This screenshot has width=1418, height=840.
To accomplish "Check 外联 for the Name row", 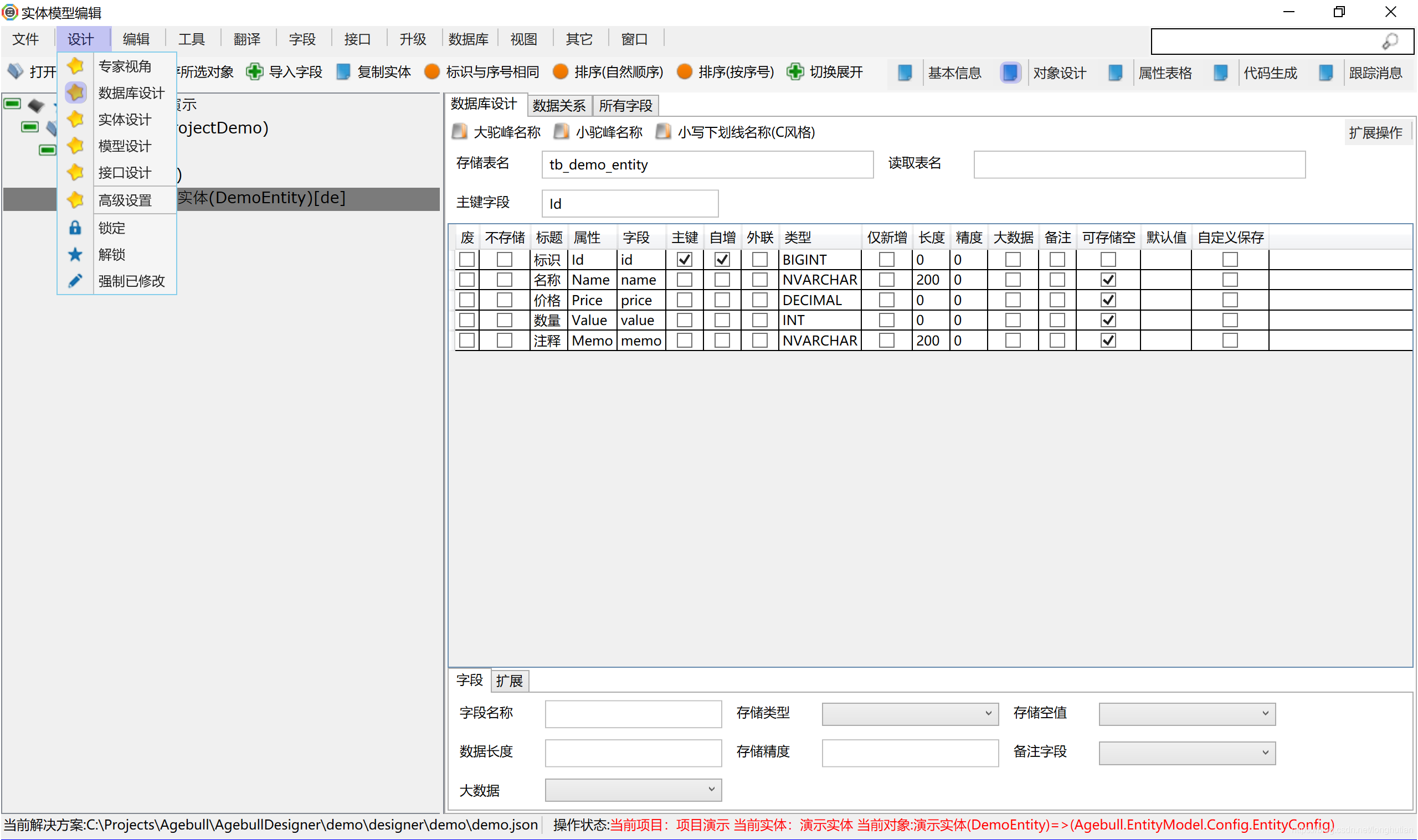I will click(759, 280).
